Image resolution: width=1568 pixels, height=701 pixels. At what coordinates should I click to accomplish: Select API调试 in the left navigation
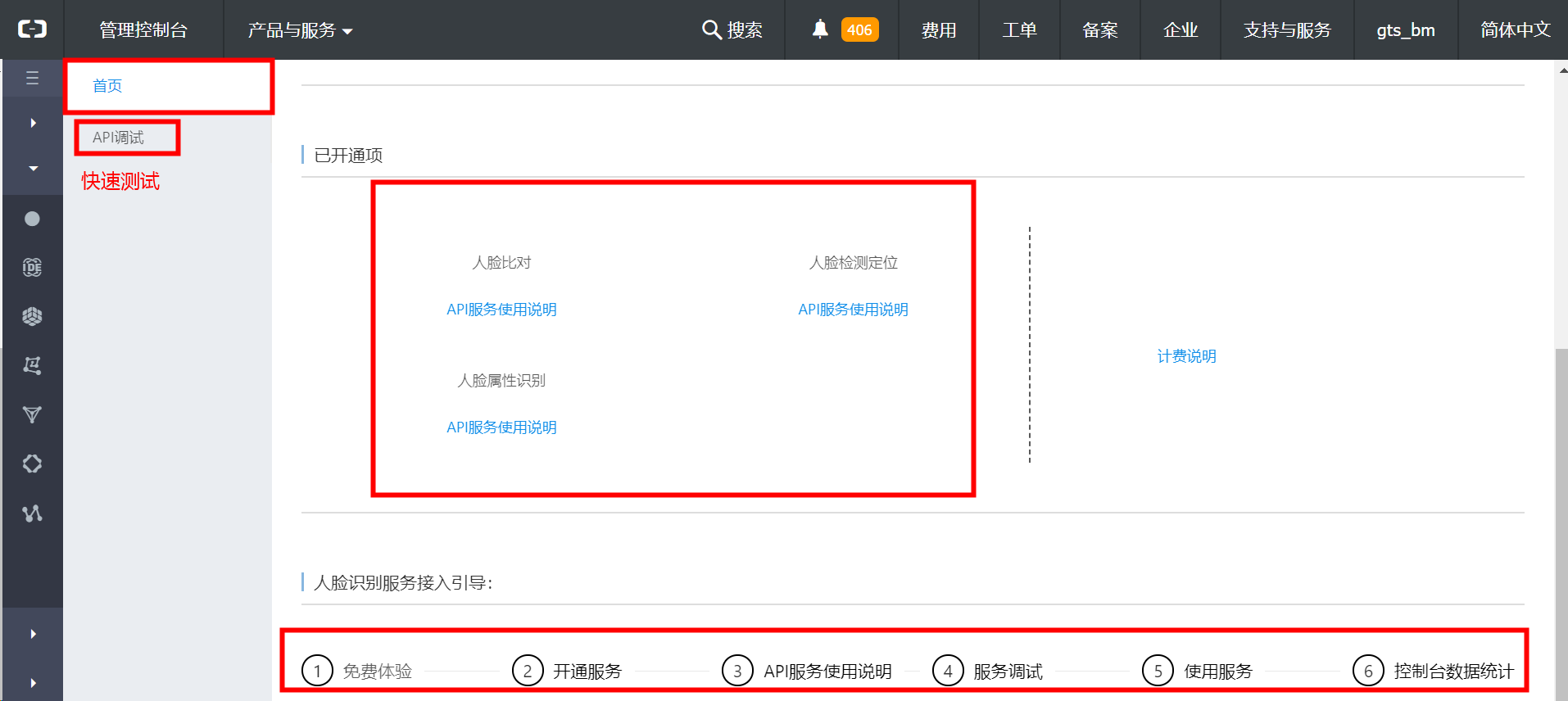pyautogui.click(x=118, y=138)
